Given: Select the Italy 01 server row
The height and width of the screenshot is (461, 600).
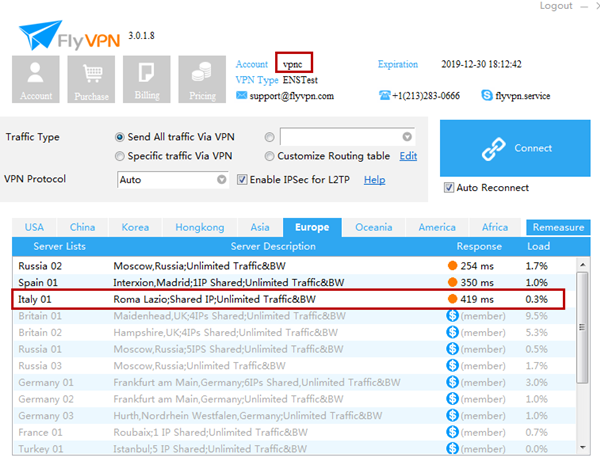Looking at the screenshot, I should click(294, 299).
